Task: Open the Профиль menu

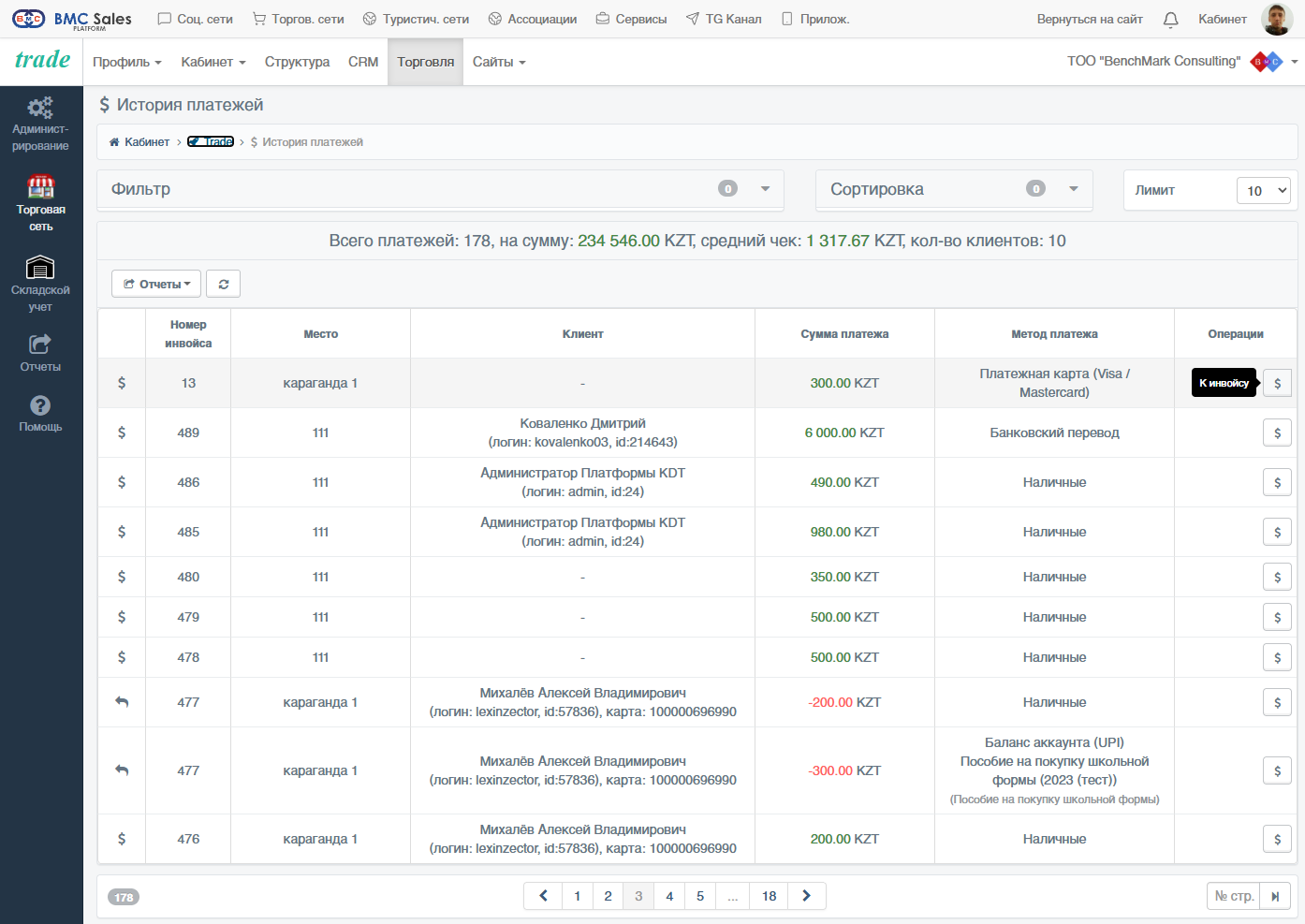Action: click(x=127, y=62)
